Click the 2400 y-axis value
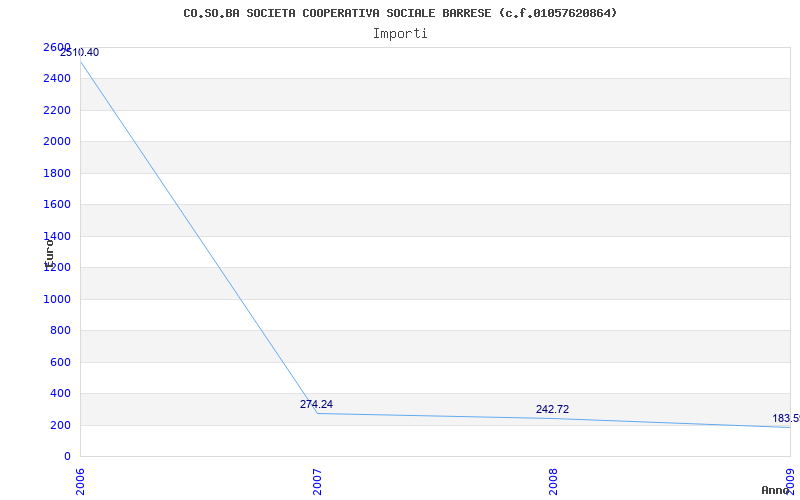 [57, 79]
